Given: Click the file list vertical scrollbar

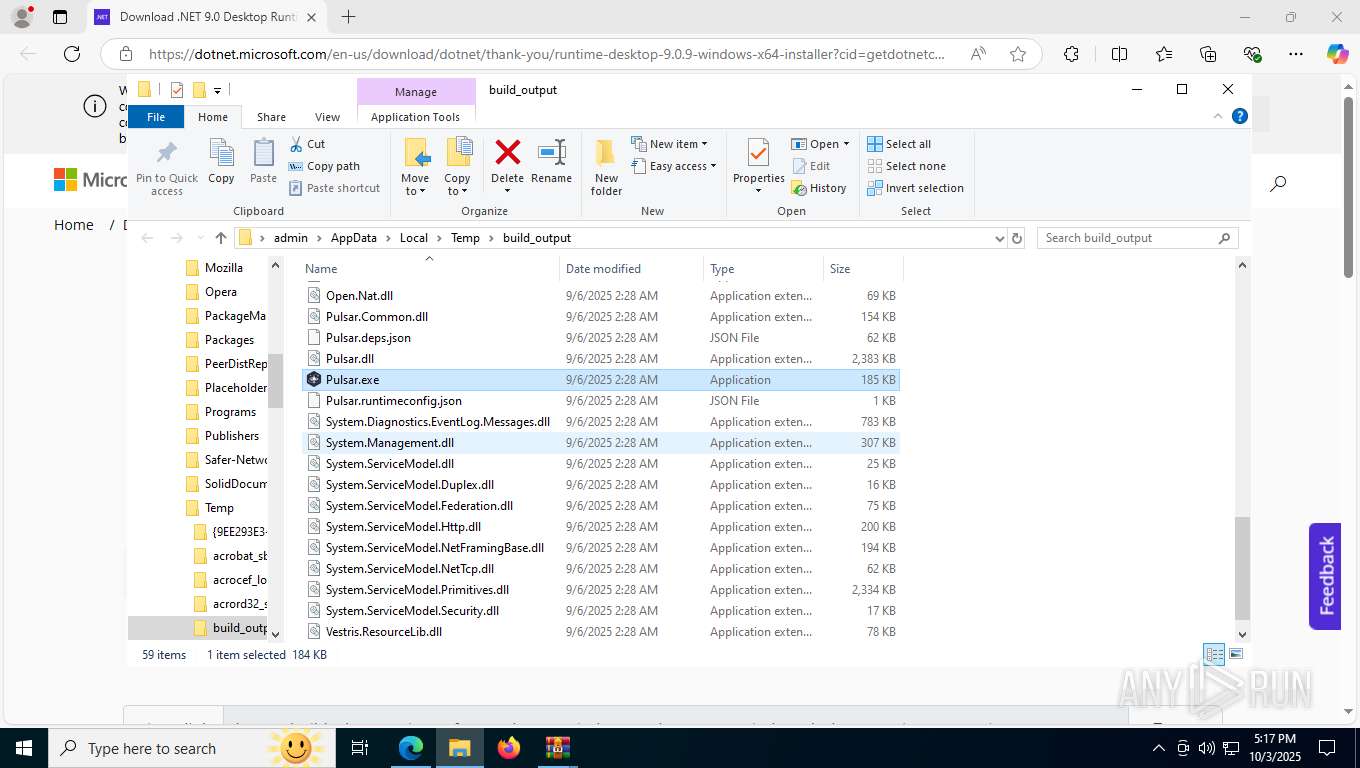Looking at the screenshot, I should (1243, 568).
